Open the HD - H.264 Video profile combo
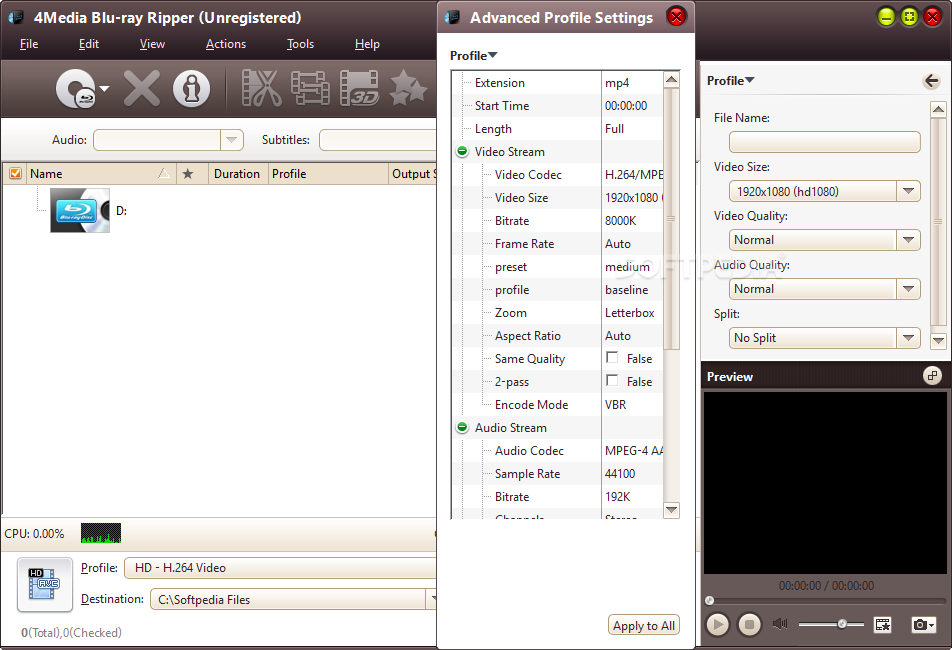This screenshot has height=650, width=952. click(280, 568)
